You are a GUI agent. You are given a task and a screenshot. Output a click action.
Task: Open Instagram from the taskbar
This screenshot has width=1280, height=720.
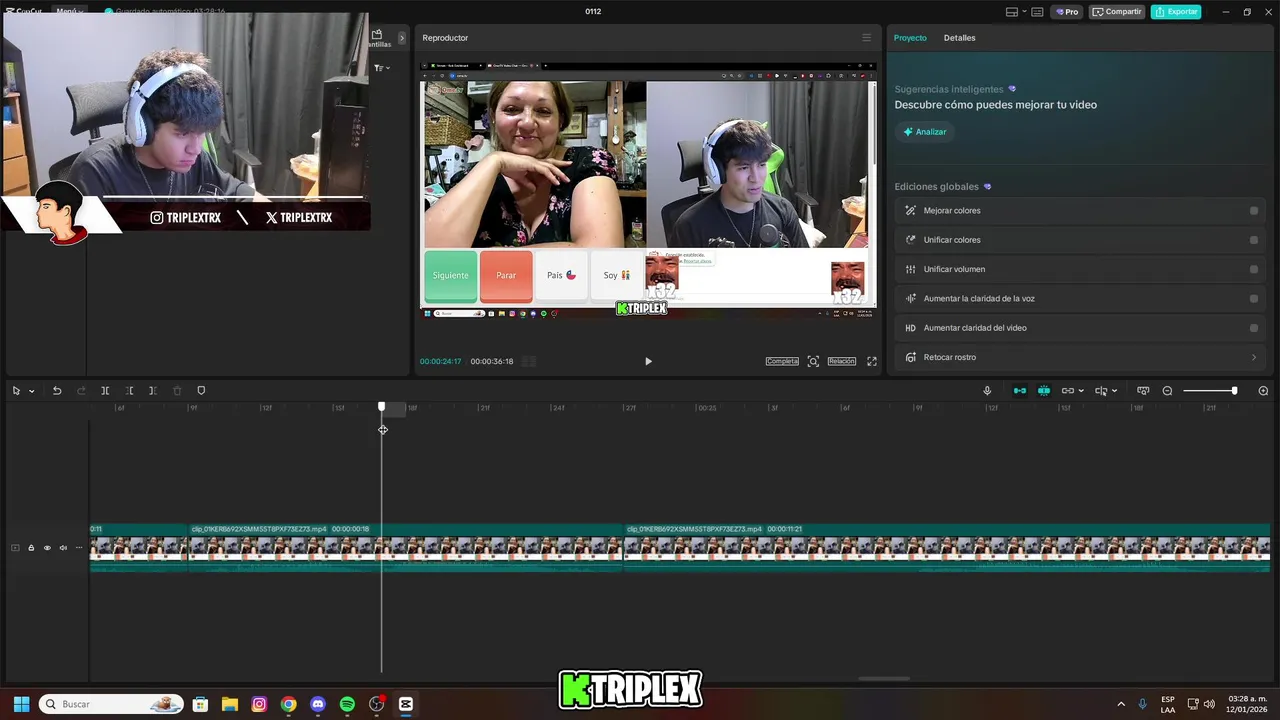tap(259, 704)
